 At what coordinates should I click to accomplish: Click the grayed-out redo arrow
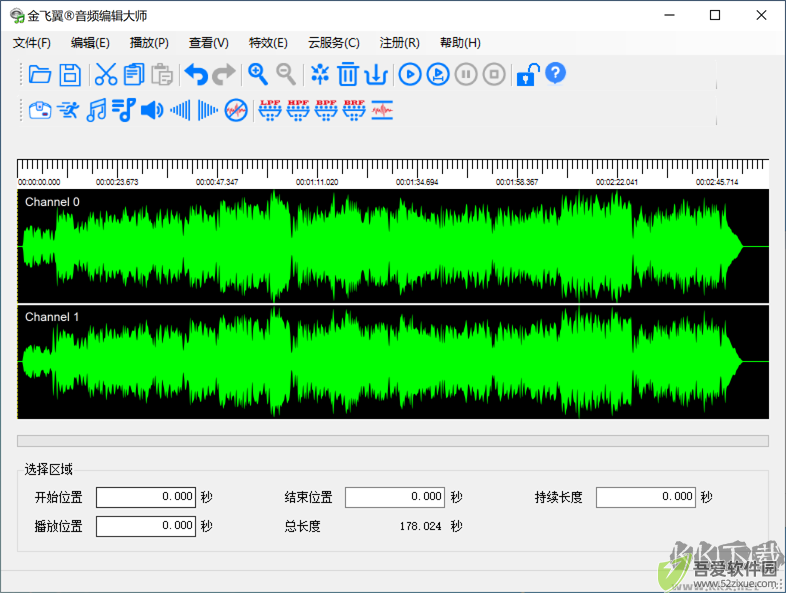pos(224,74)
